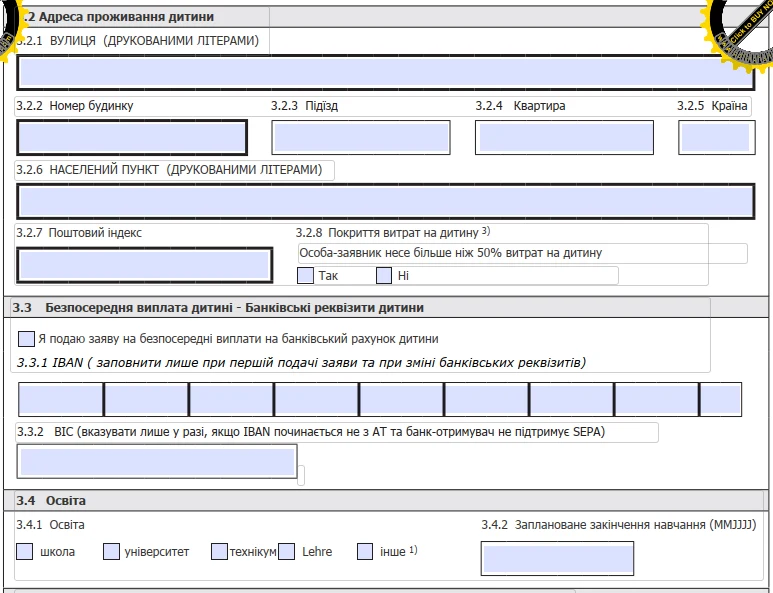Click the Поштовий індекс input field
The image size is (773, 593).
[x=144, y=265]
